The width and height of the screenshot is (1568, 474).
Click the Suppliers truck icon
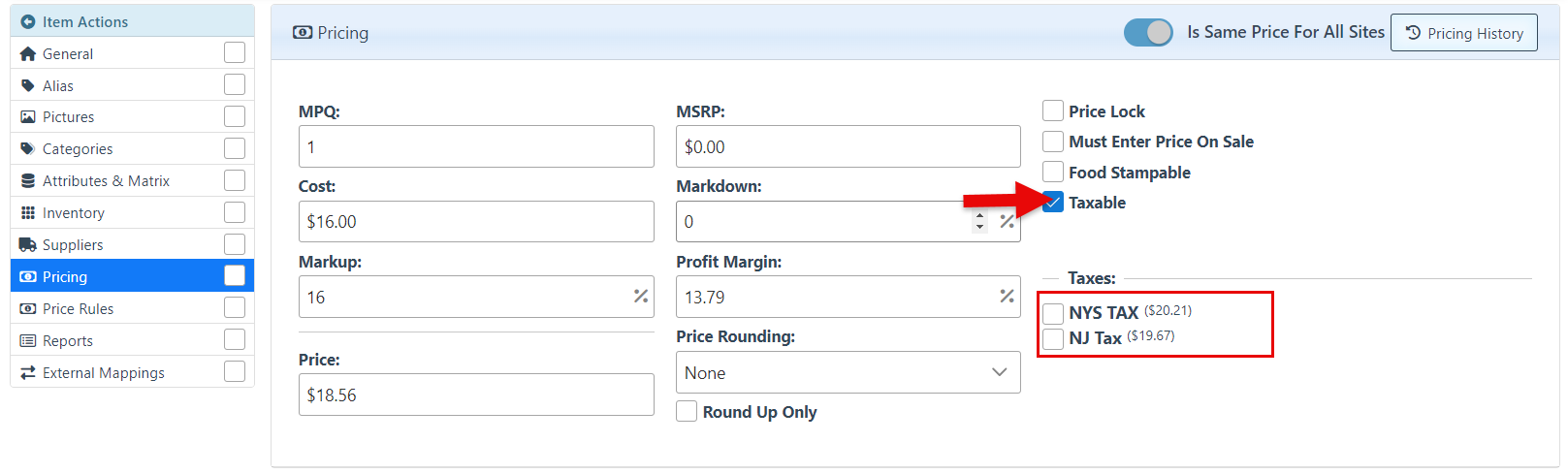click(27, 245)
